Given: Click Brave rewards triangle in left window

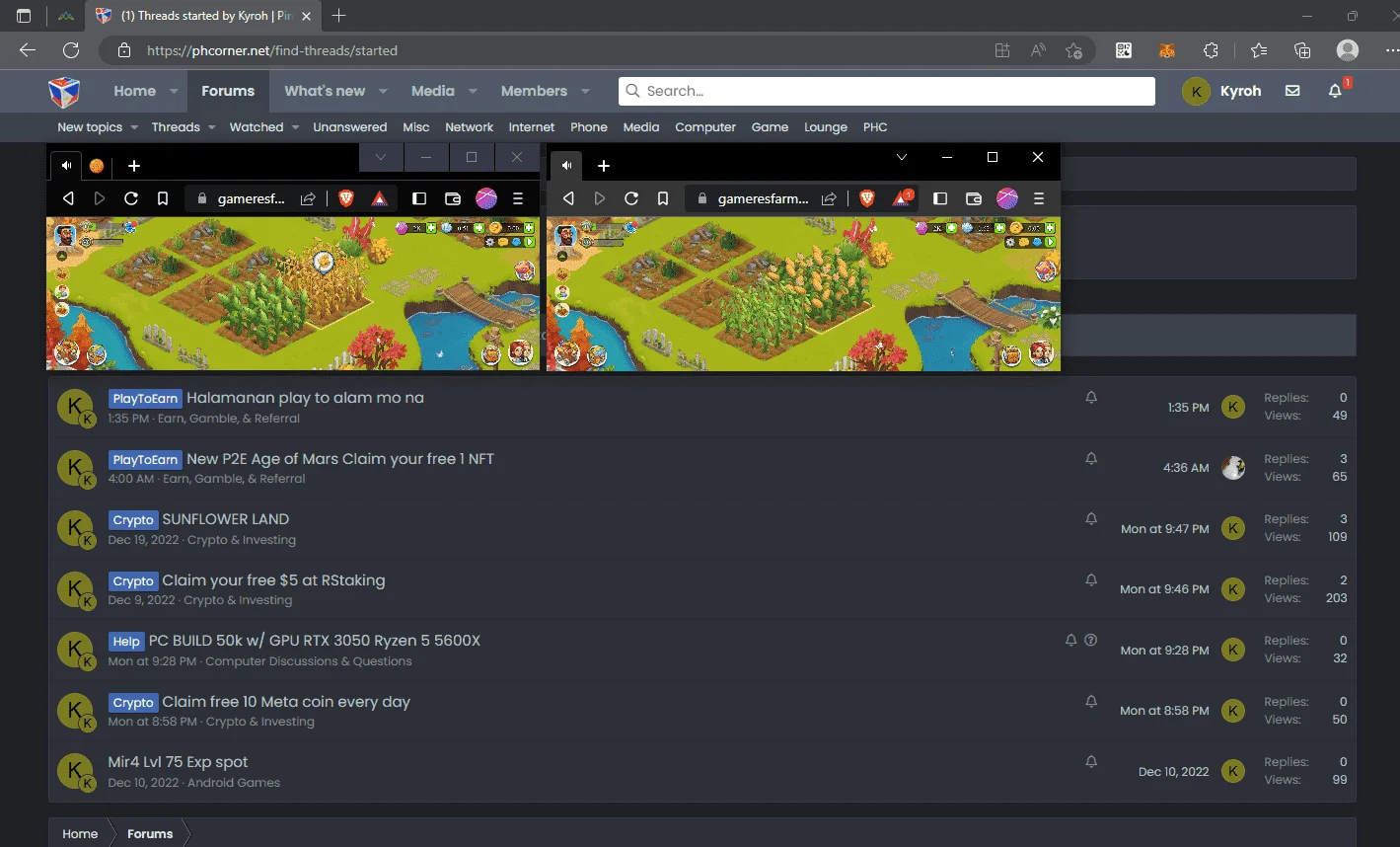Looking at the screenshot, I should pos(379,198).
